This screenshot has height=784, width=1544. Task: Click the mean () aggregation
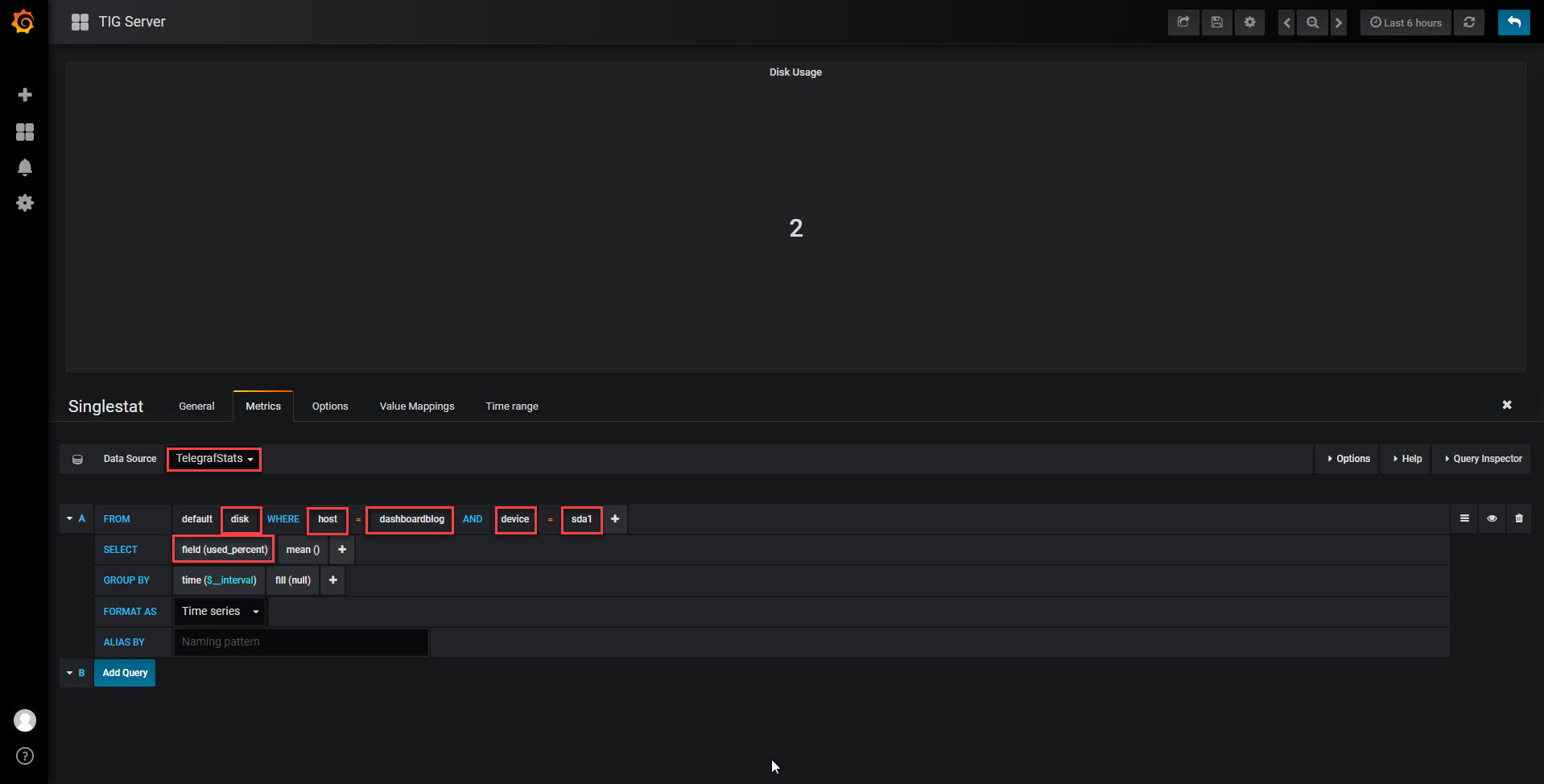(303, 550)
